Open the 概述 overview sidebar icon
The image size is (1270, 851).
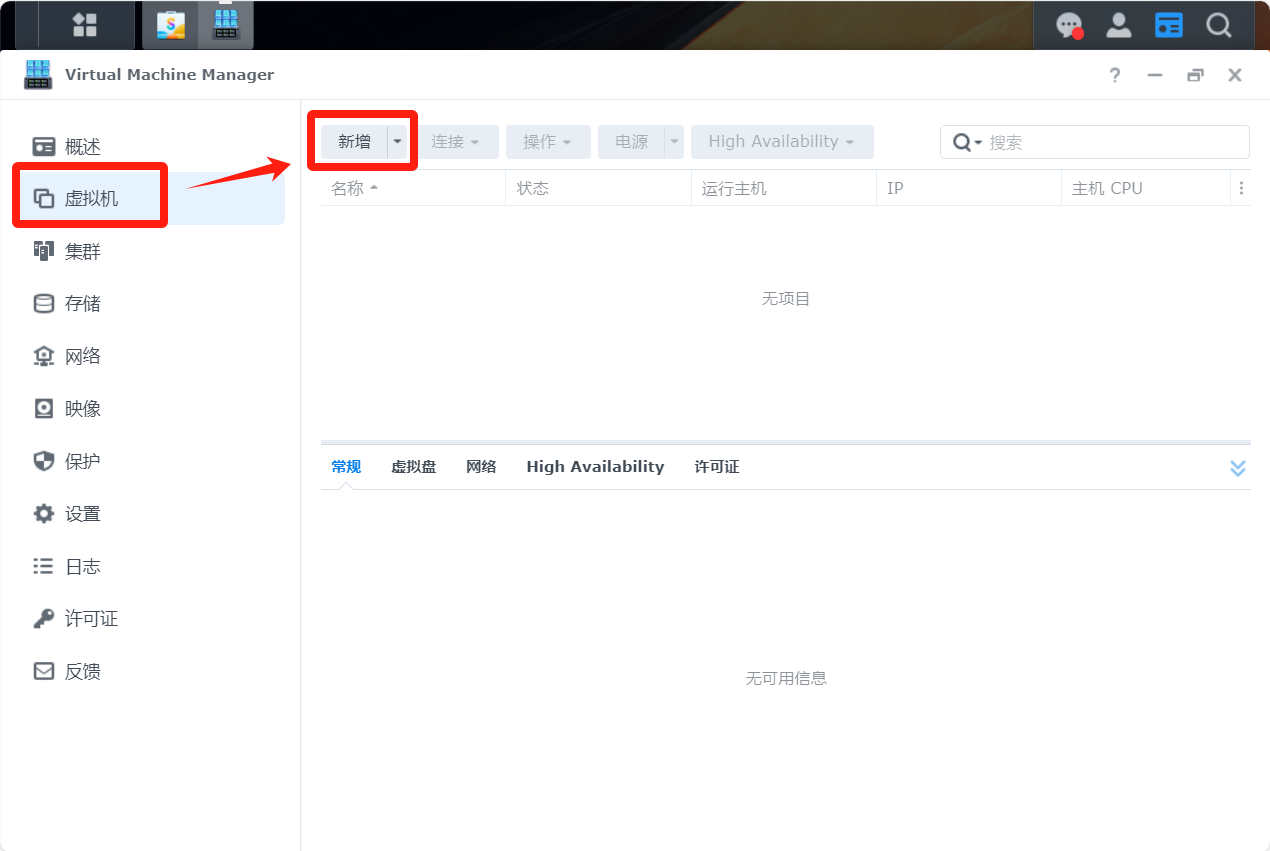coord(44,147)
